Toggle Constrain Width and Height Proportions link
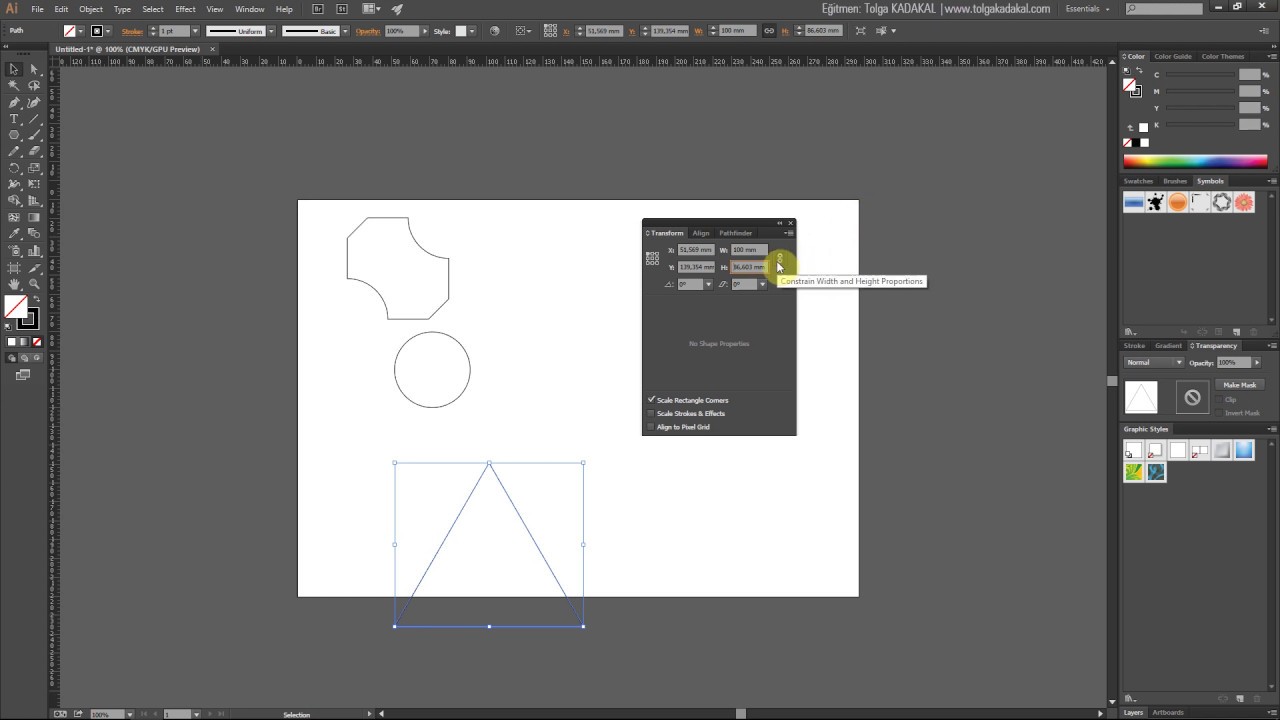Image resolution: width=1280 pixels, height=720 pixels. [780, 258]
